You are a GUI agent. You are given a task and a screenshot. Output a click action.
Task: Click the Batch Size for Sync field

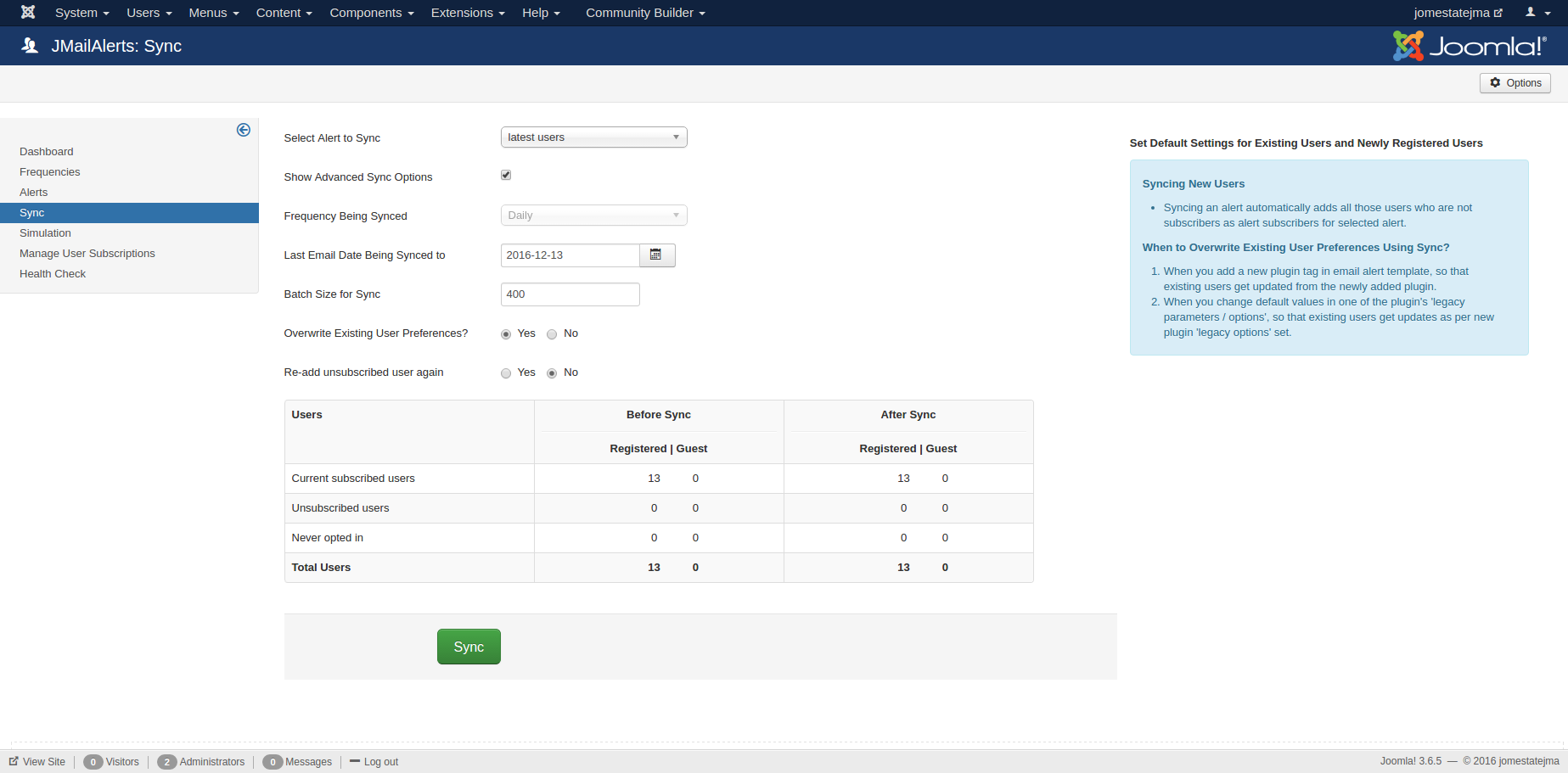pos(570,294)
